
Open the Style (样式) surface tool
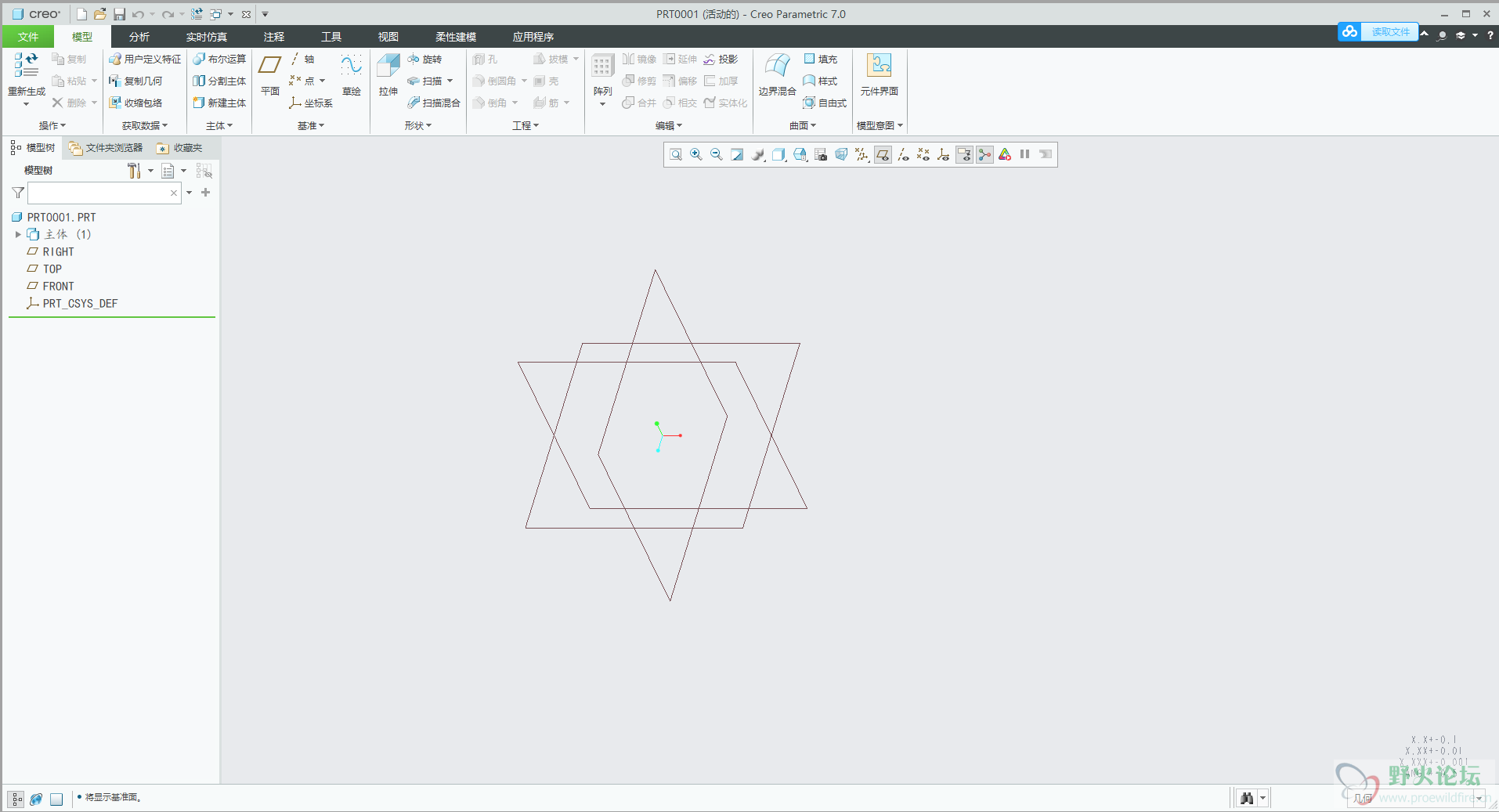(x=820, y=81)
